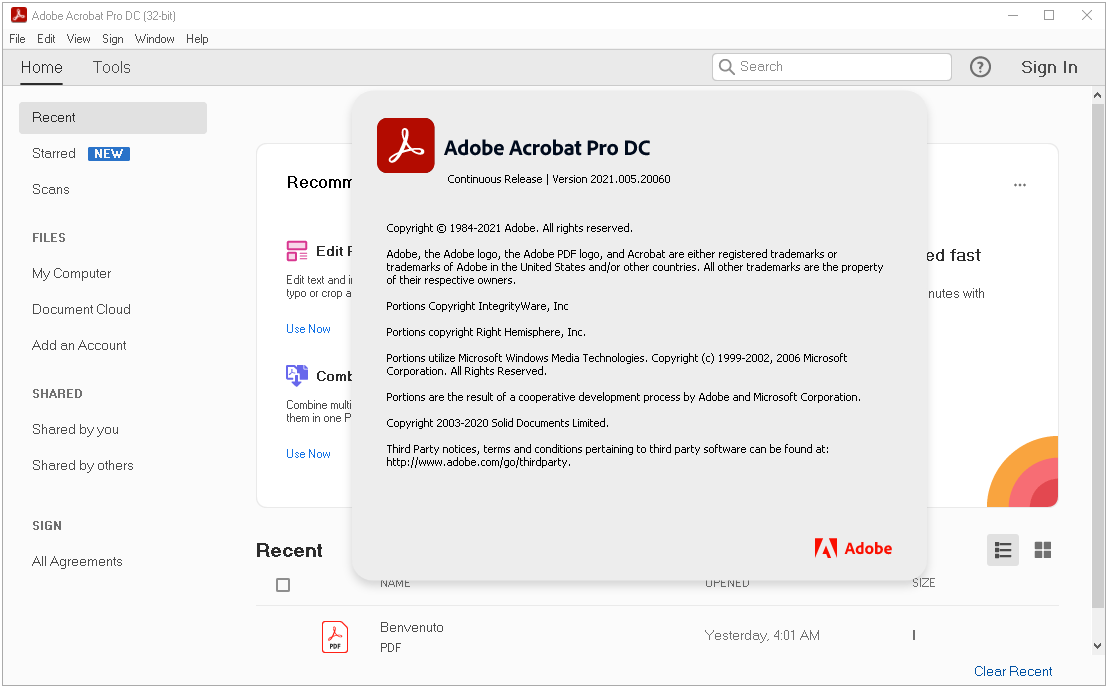This screenshot has width=1108, height=688.
Task: Click Clear Recent link
Action: pyautogui.click(x=1013, y=671)
